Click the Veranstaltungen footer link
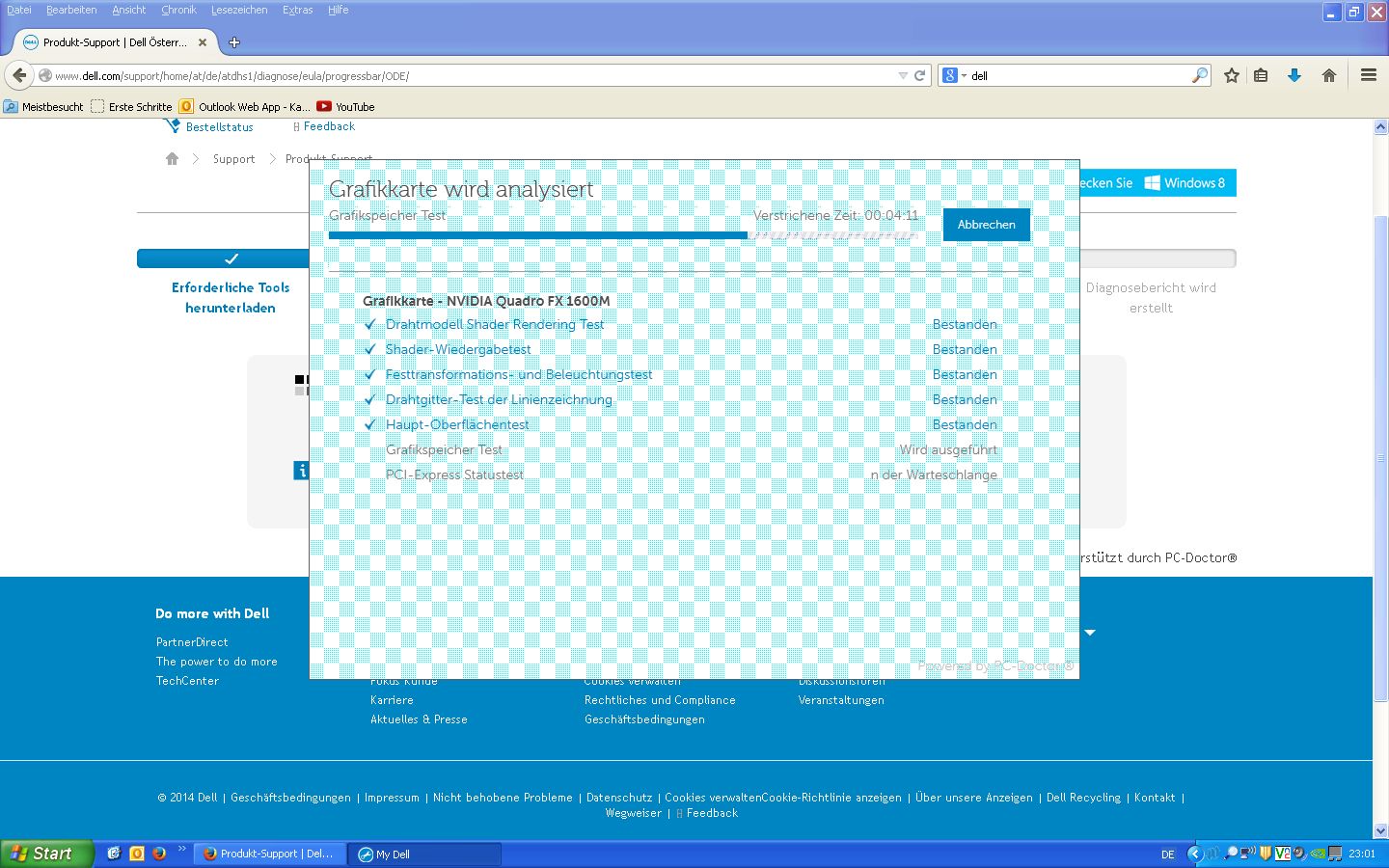Screen dimensions: 1389x868 [x=841, y=700]
